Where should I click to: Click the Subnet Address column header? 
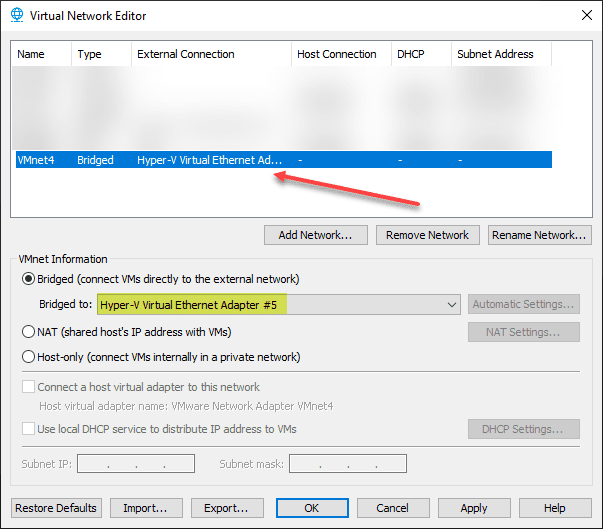pos(501,54)
